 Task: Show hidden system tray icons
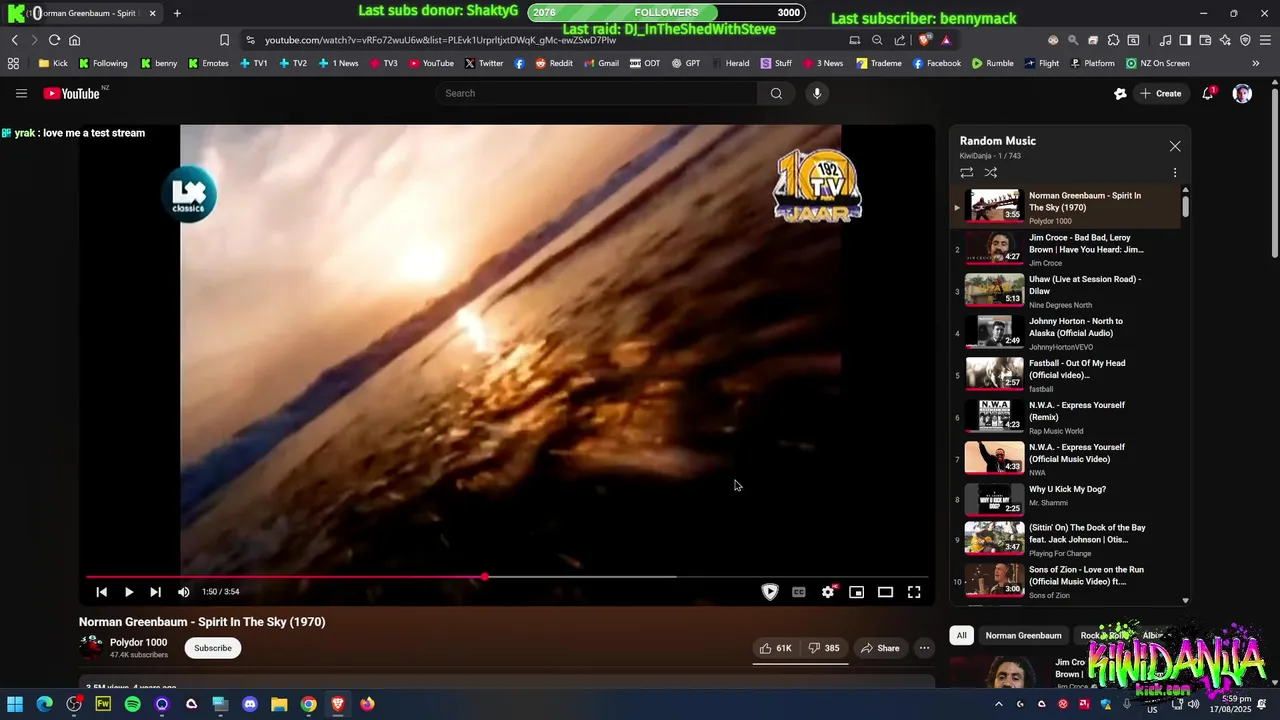point(998,704)
